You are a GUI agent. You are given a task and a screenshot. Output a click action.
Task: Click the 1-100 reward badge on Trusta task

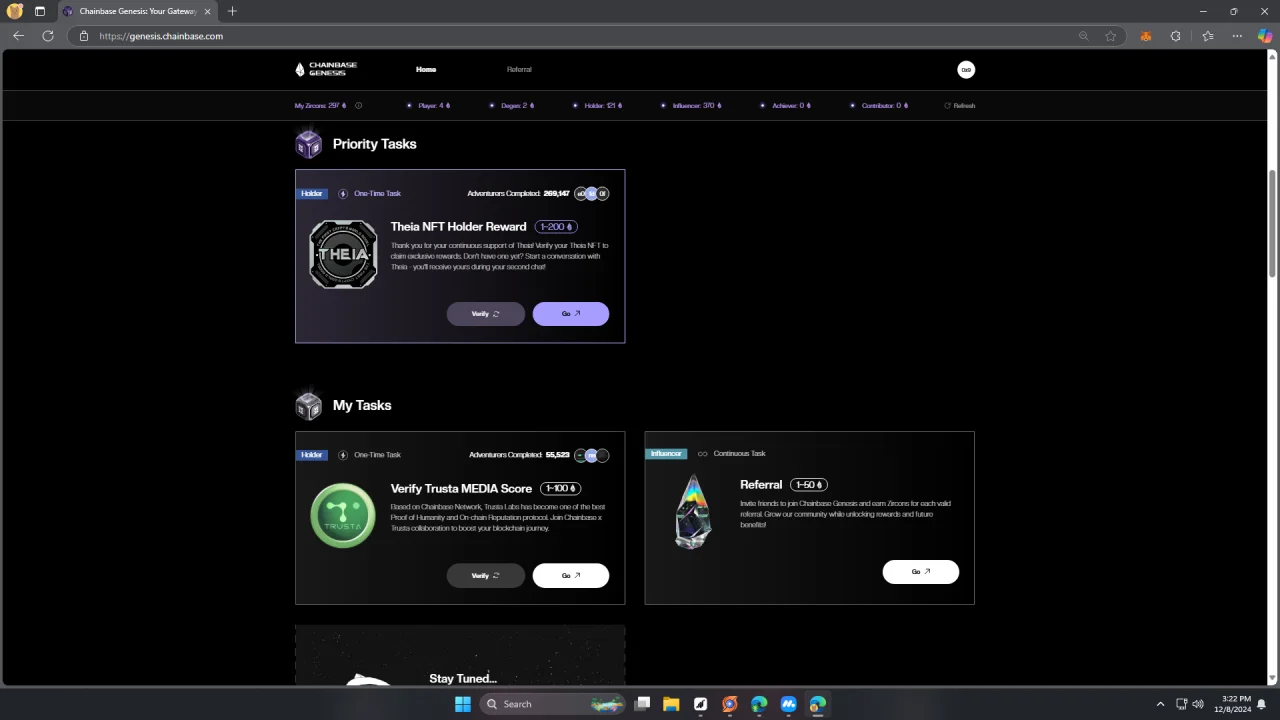coord(560,488)
